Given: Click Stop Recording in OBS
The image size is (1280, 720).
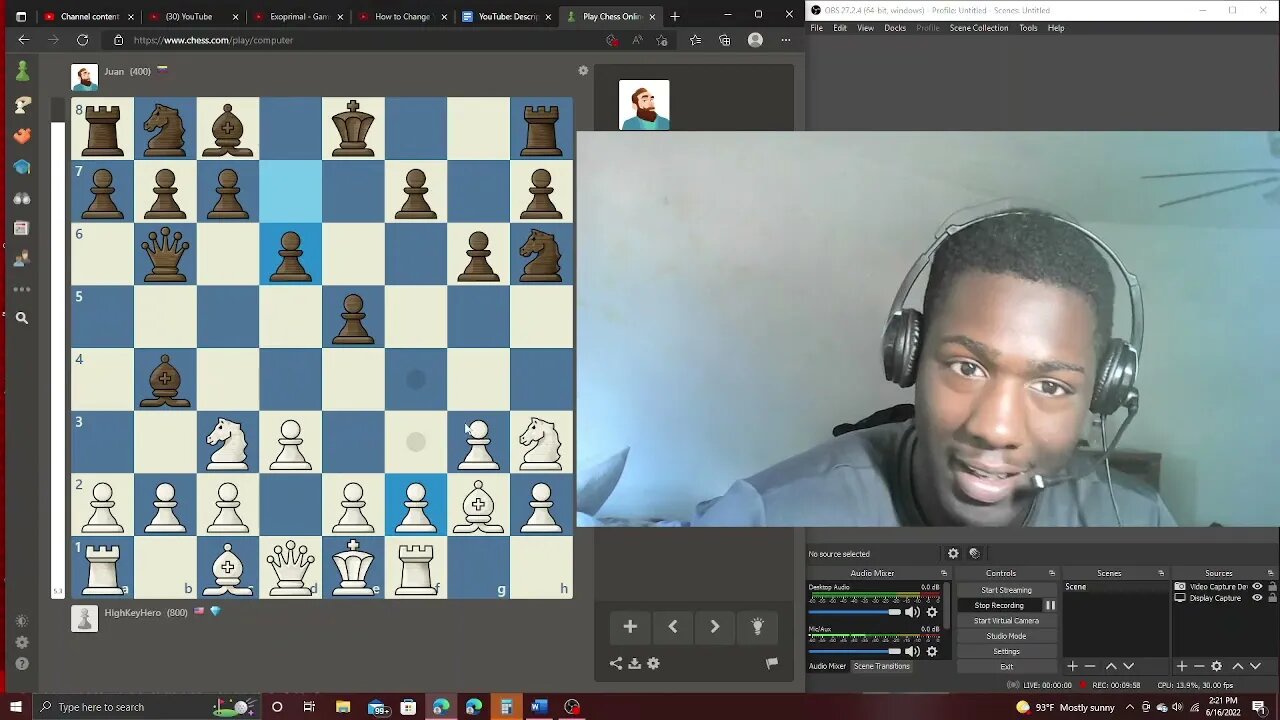Looking at the screenshot, I should [999, 605].
